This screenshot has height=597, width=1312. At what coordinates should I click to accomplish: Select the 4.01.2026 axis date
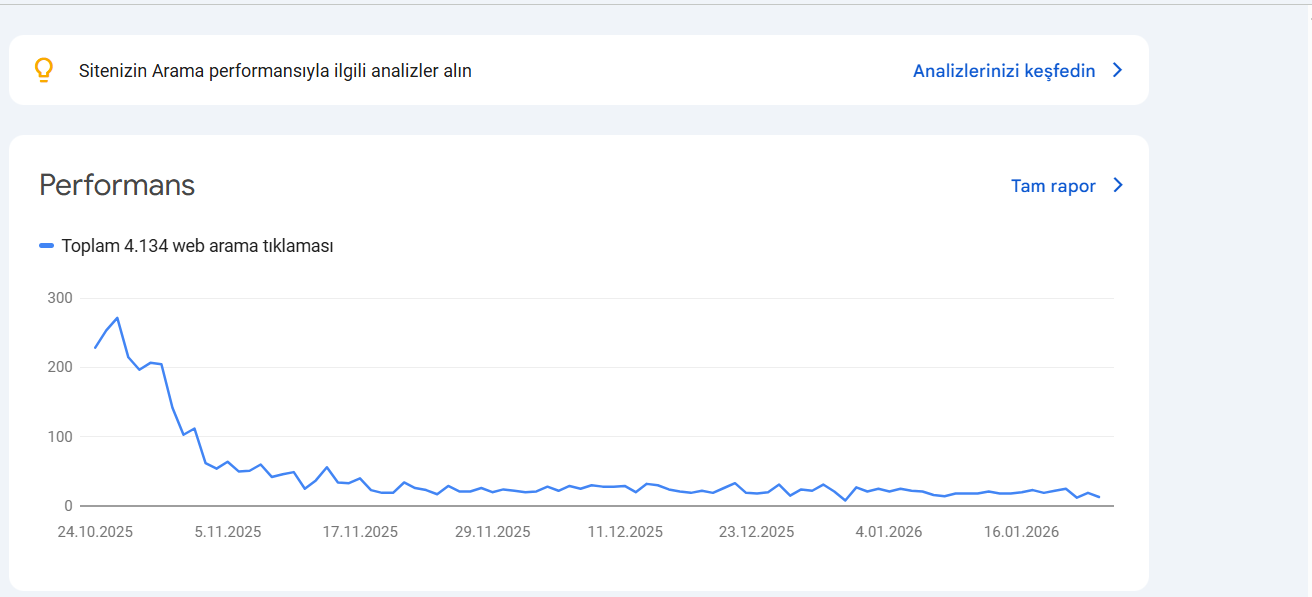[x=889, y=532]
